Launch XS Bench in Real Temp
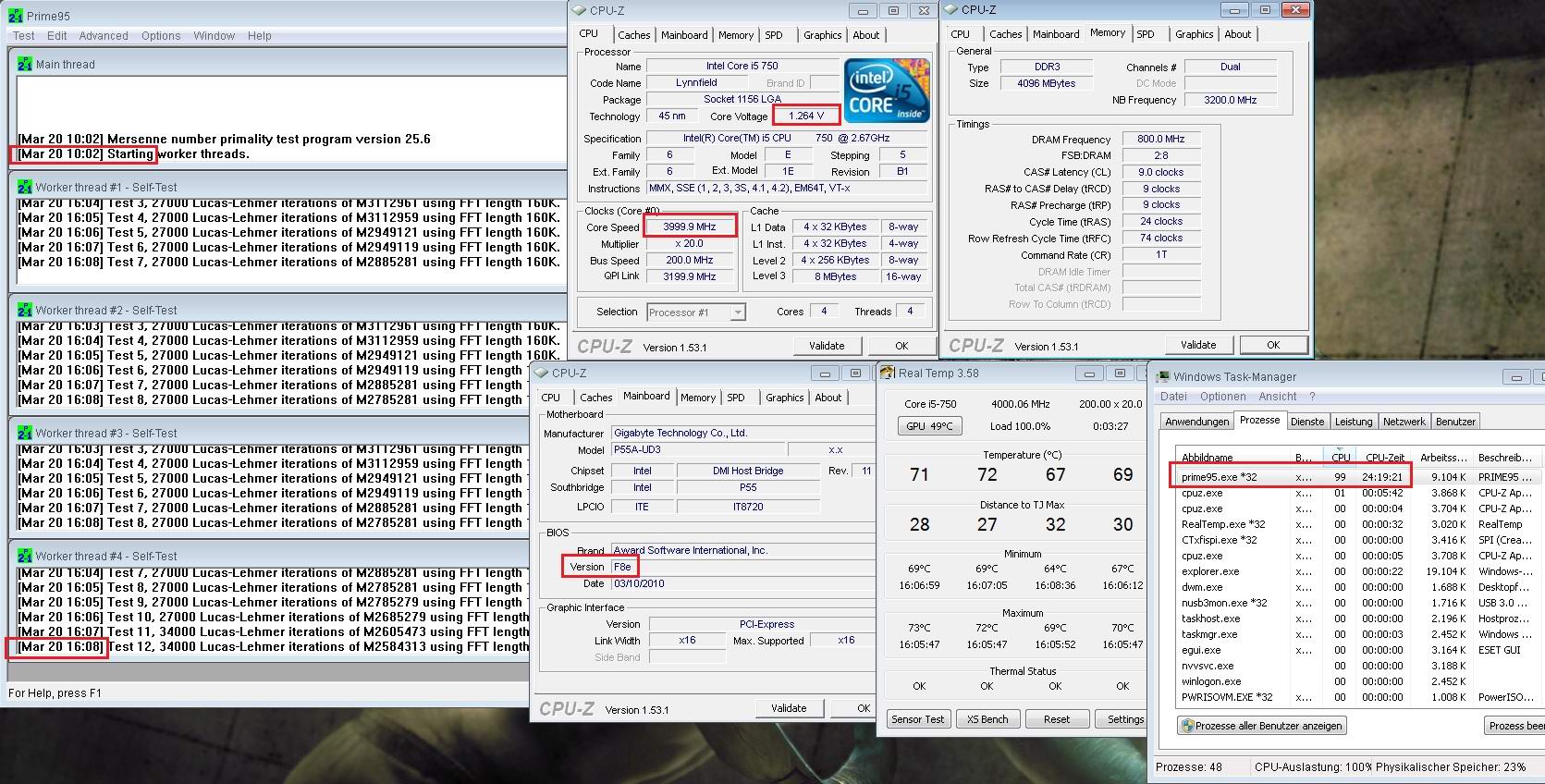Viewport: 1545px width, 784px height. point(987,719)
